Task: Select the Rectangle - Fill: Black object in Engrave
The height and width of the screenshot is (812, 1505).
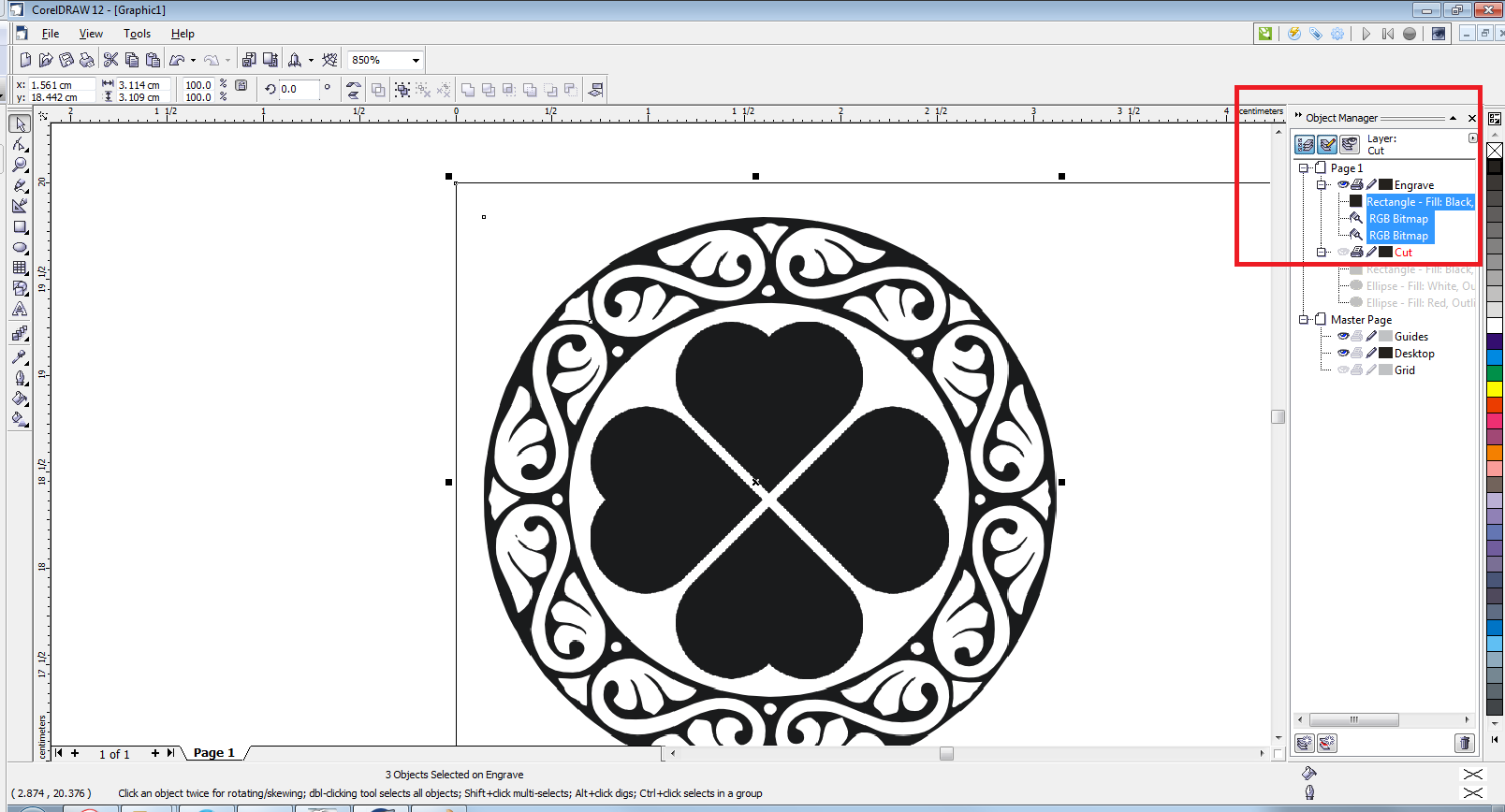Action: click(x=1420, y=201)
